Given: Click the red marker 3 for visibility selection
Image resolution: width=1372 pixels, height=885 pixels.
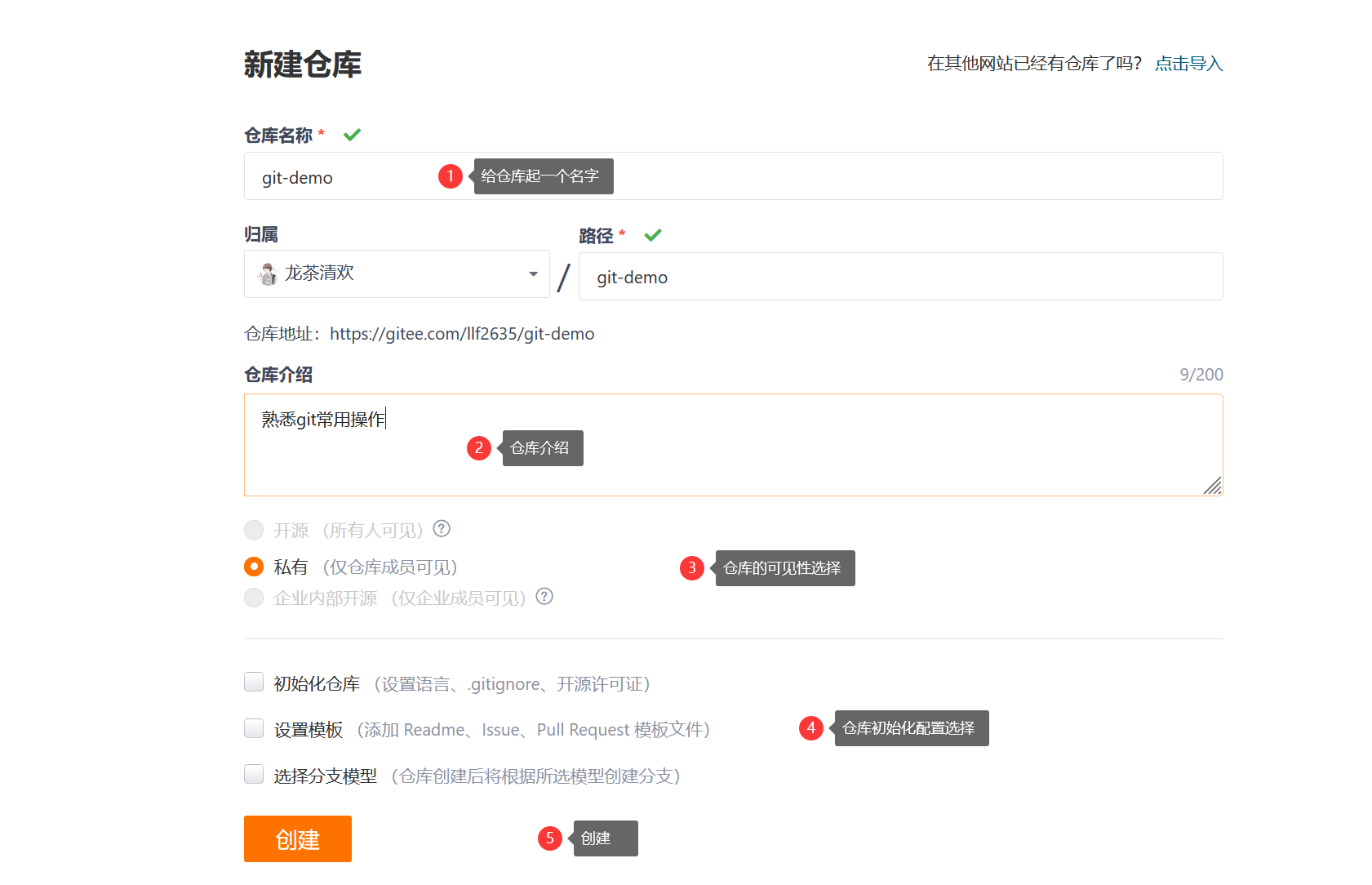Looking at the screenshot, I should pyautogui.click(x=691, y=567).
